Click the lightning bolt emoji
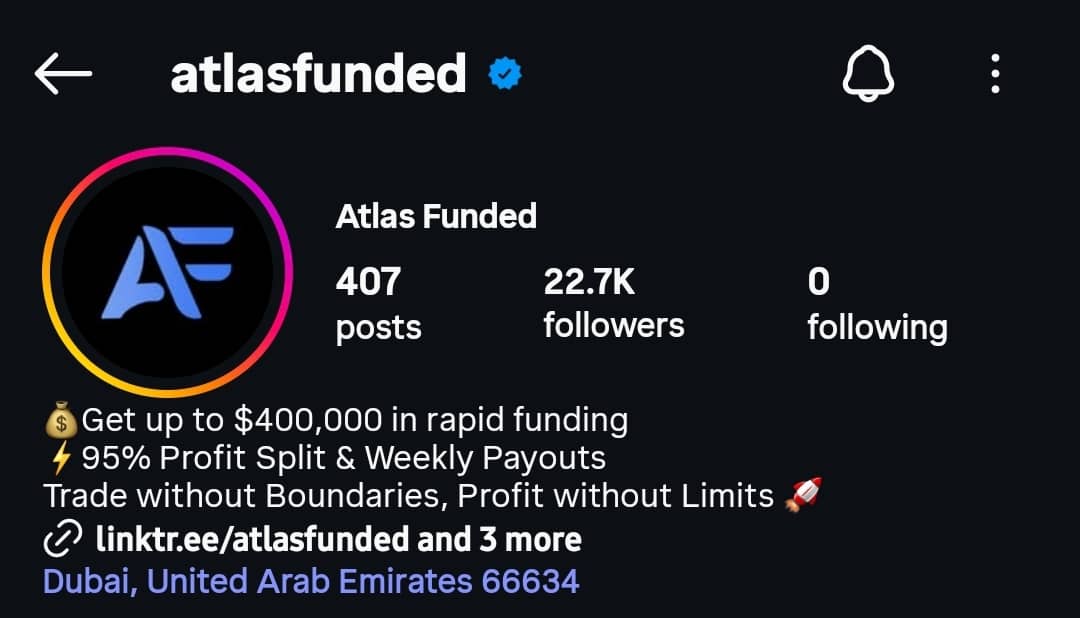Image resolution: width=1080 pixels, height=618 pixels. coord(61,458)
